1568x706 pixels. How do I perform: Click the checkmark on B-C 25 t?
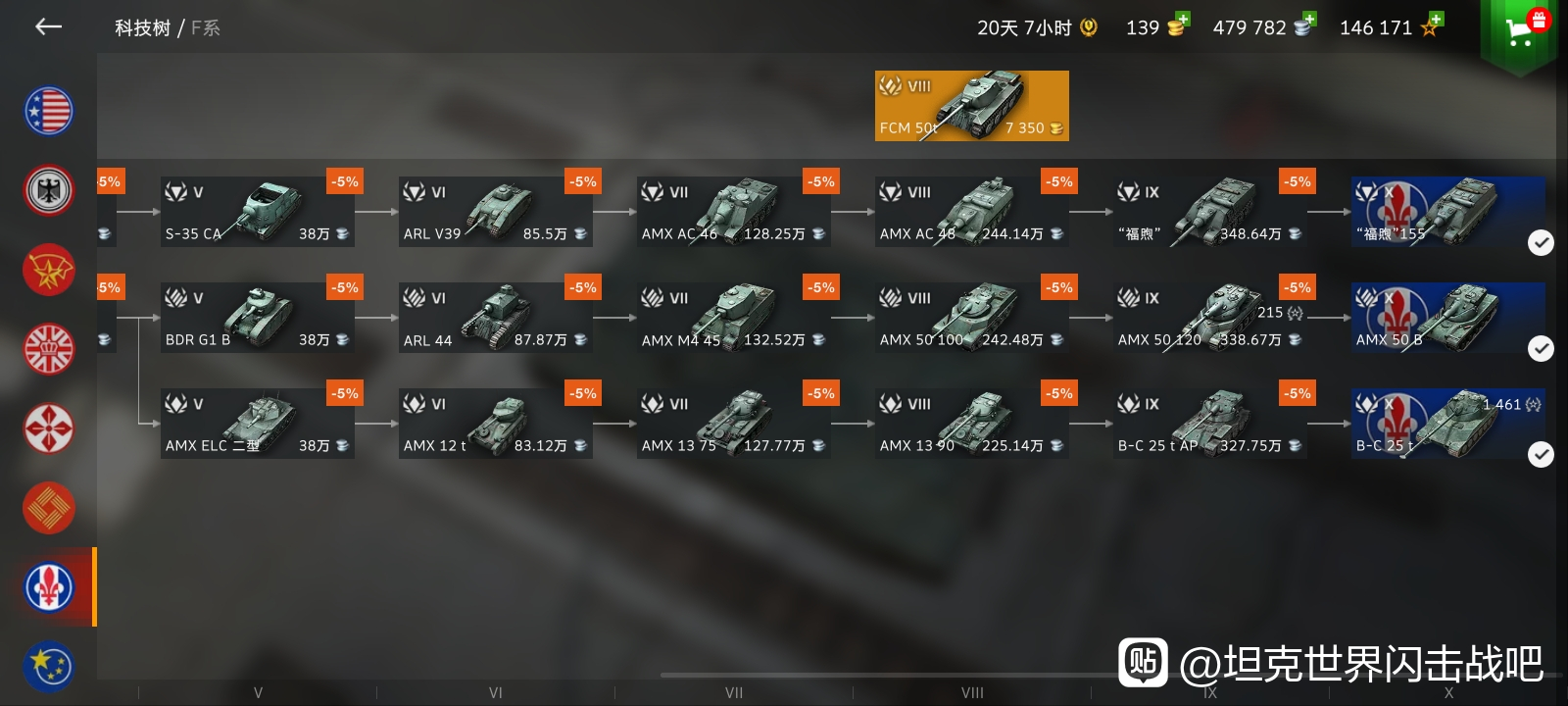click(1541, 454)
